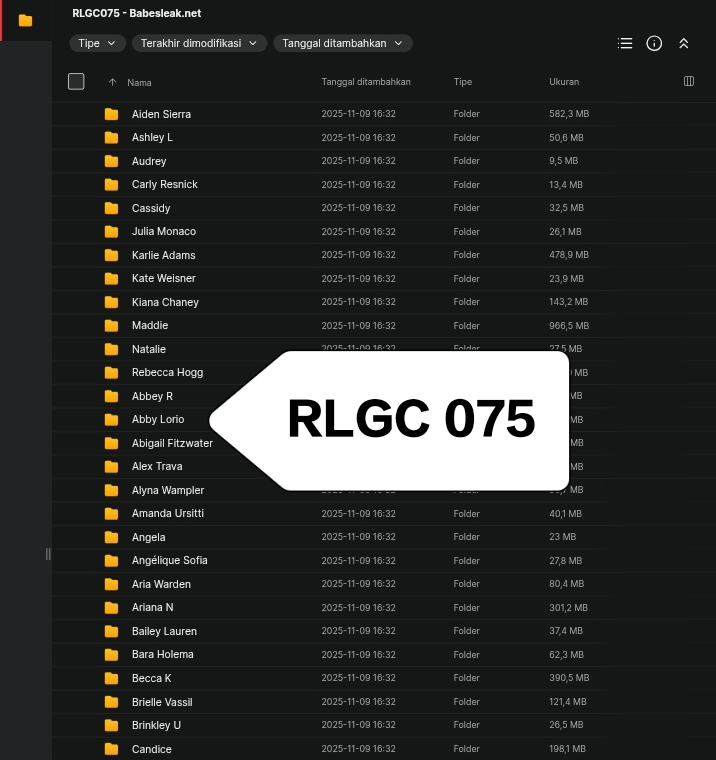The width and height of the screenshot is (716, 760).
Task: Select the Aria Warden folder name
Action: pyautogui.click(x=161, y=584)
